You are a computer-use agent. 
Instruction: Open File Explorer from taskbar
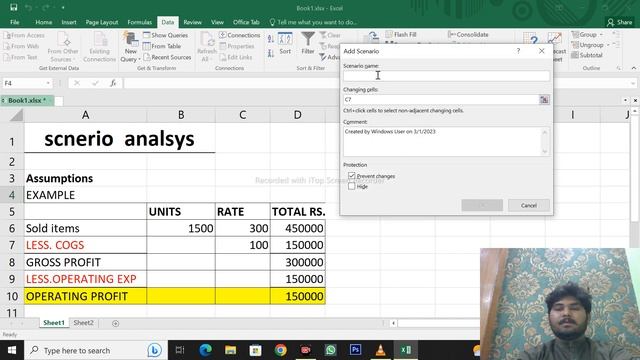(x=231, y=350)
